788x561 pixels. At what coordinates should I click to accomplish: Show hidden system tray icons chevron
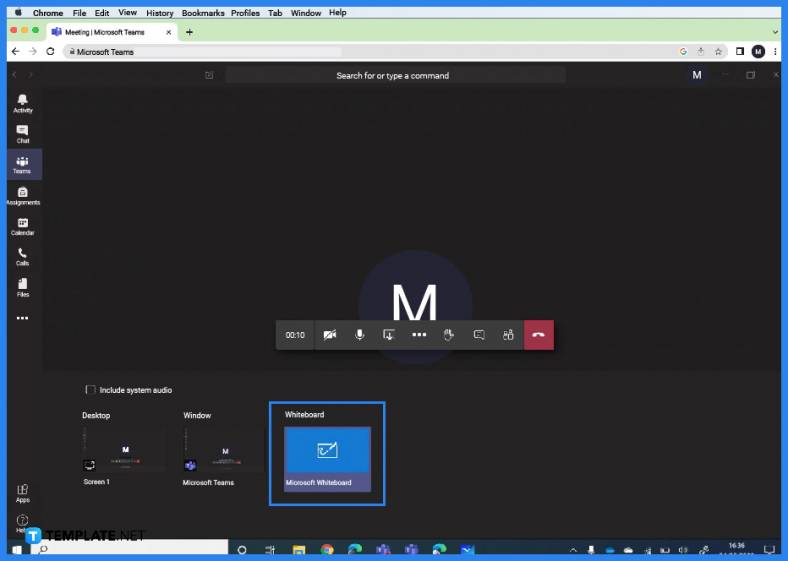pos(573,550)
